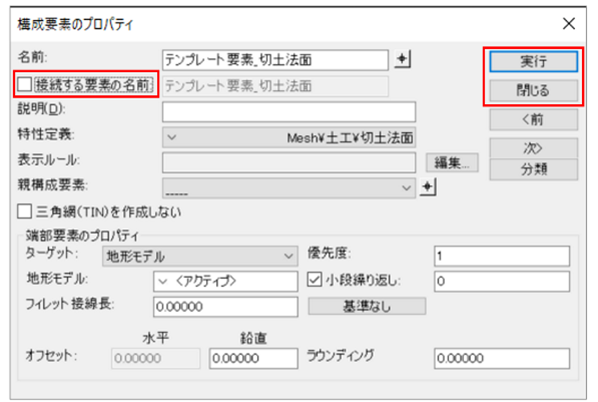The width and height of the screenshot is (598, 402).
Task: Open the 編集 button for 表示ルール
Action: 452,163
